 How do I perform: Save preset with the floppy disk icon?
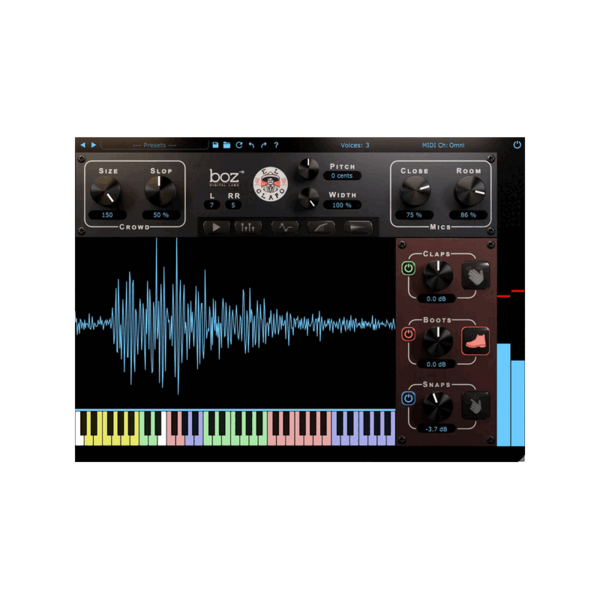(x=215, y=145)
